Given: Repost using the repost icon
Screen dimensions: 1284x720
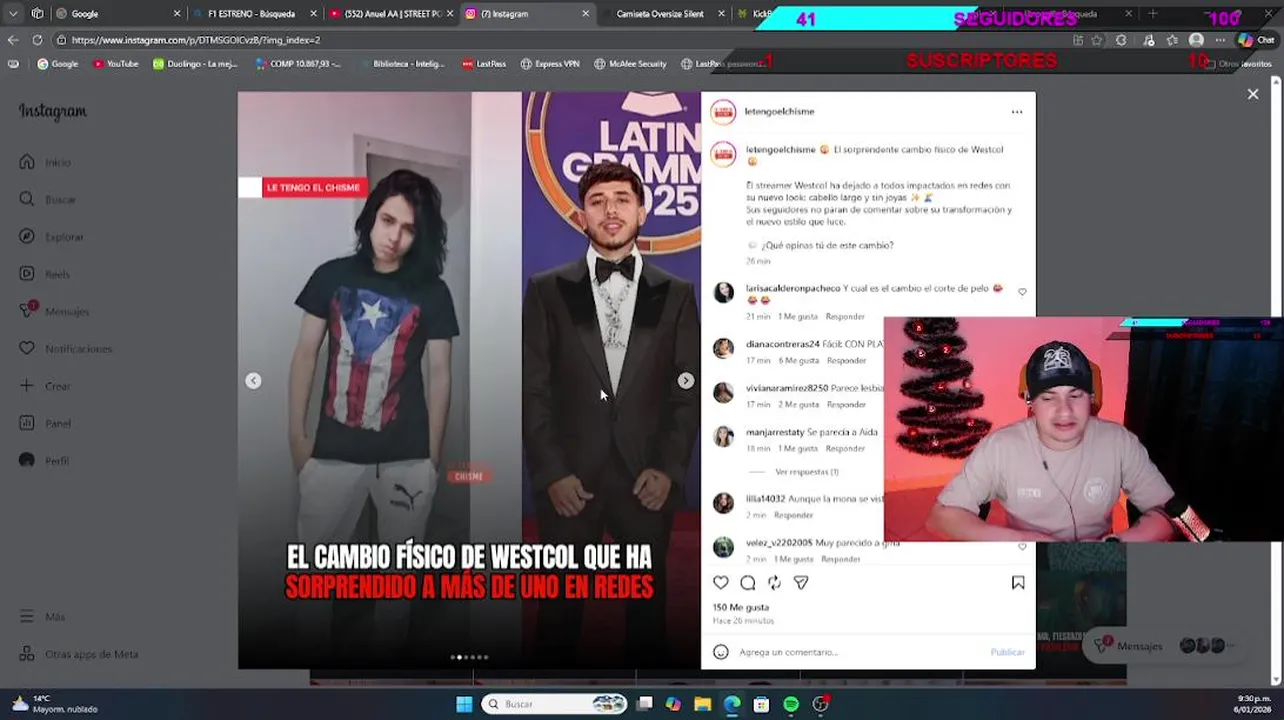Looking at the screenshot, I should (x=774, y=583).
